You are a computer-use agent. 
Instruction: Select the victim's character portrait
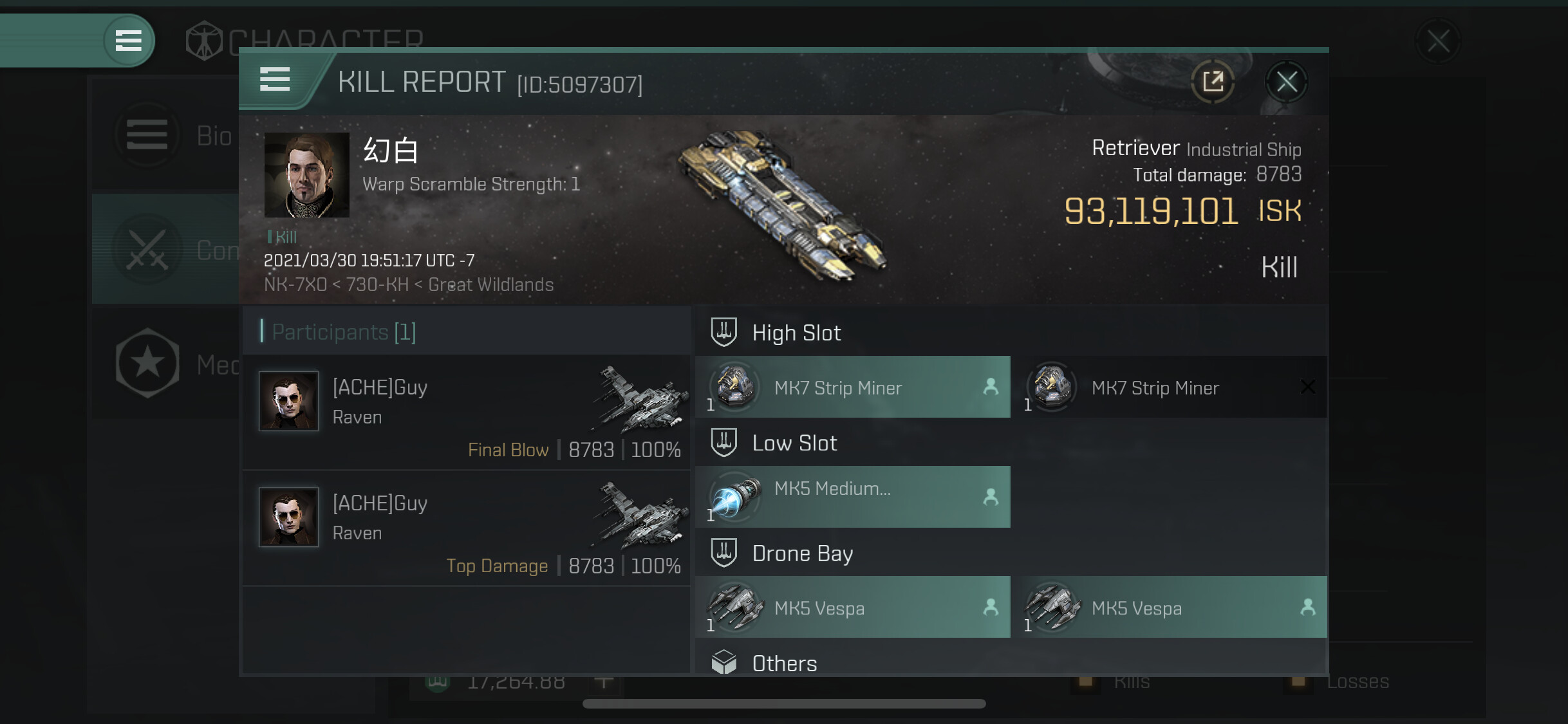click(x=306, y=175)
